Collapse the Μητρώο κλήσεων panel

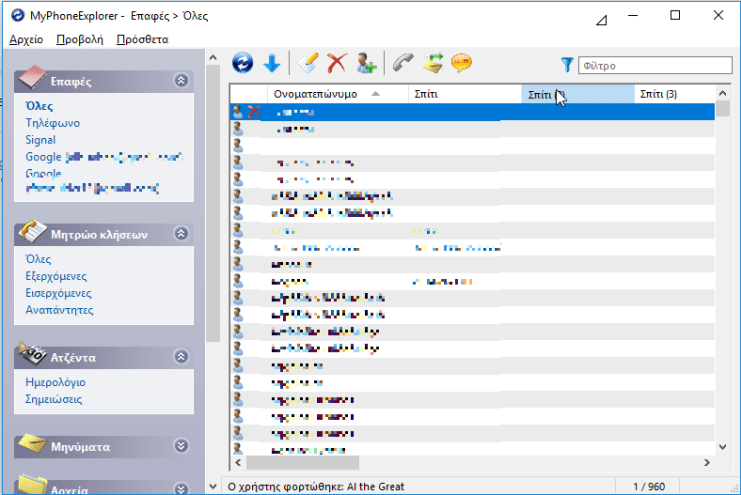(181, 234)
